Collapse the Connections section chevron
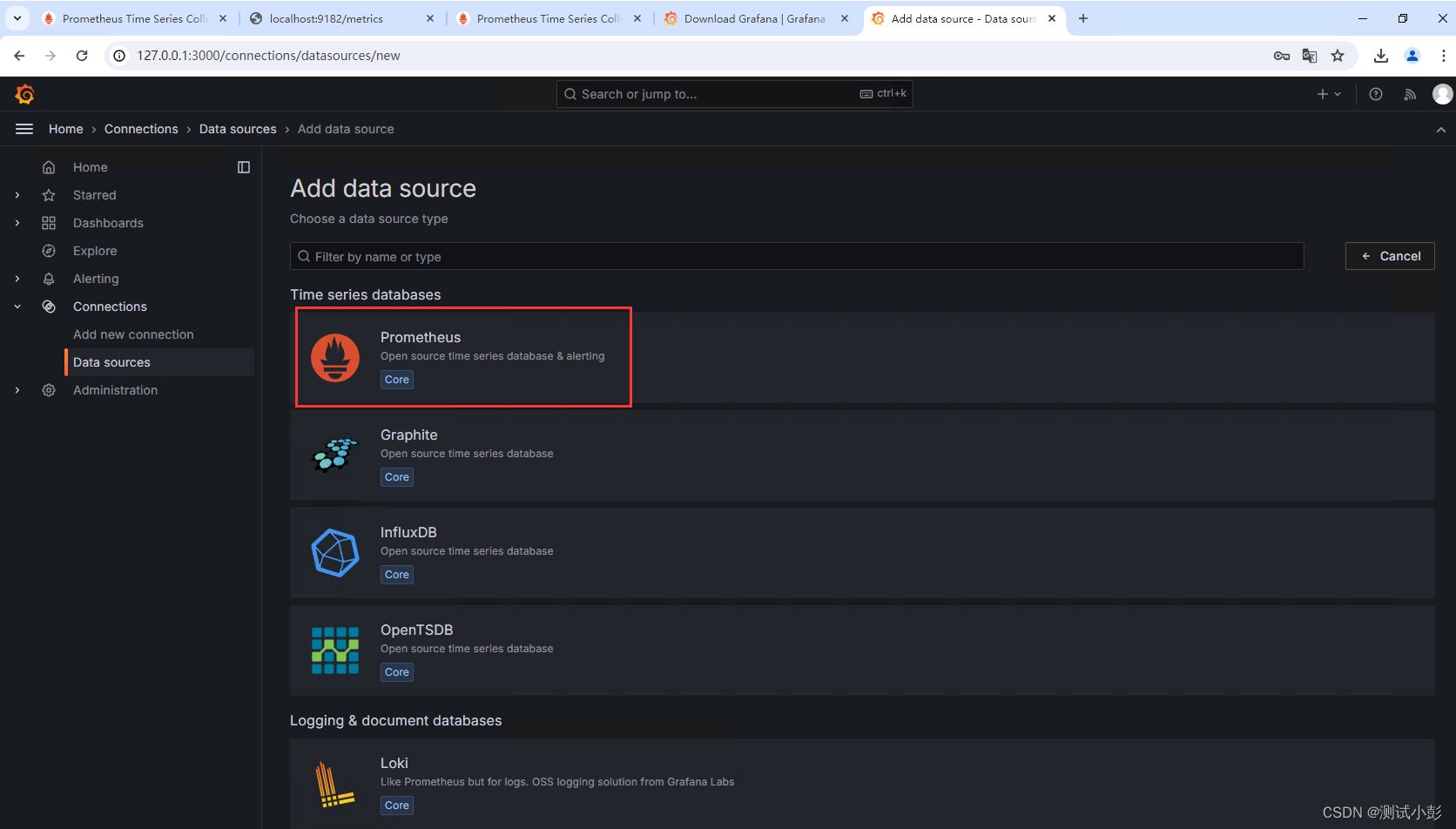This screenshot has height=829, width=1456. [17, 307]
